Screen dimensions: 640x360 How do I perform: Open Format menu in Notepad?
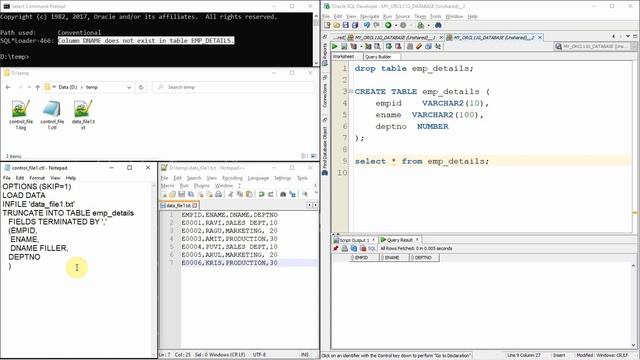[37, 178]
